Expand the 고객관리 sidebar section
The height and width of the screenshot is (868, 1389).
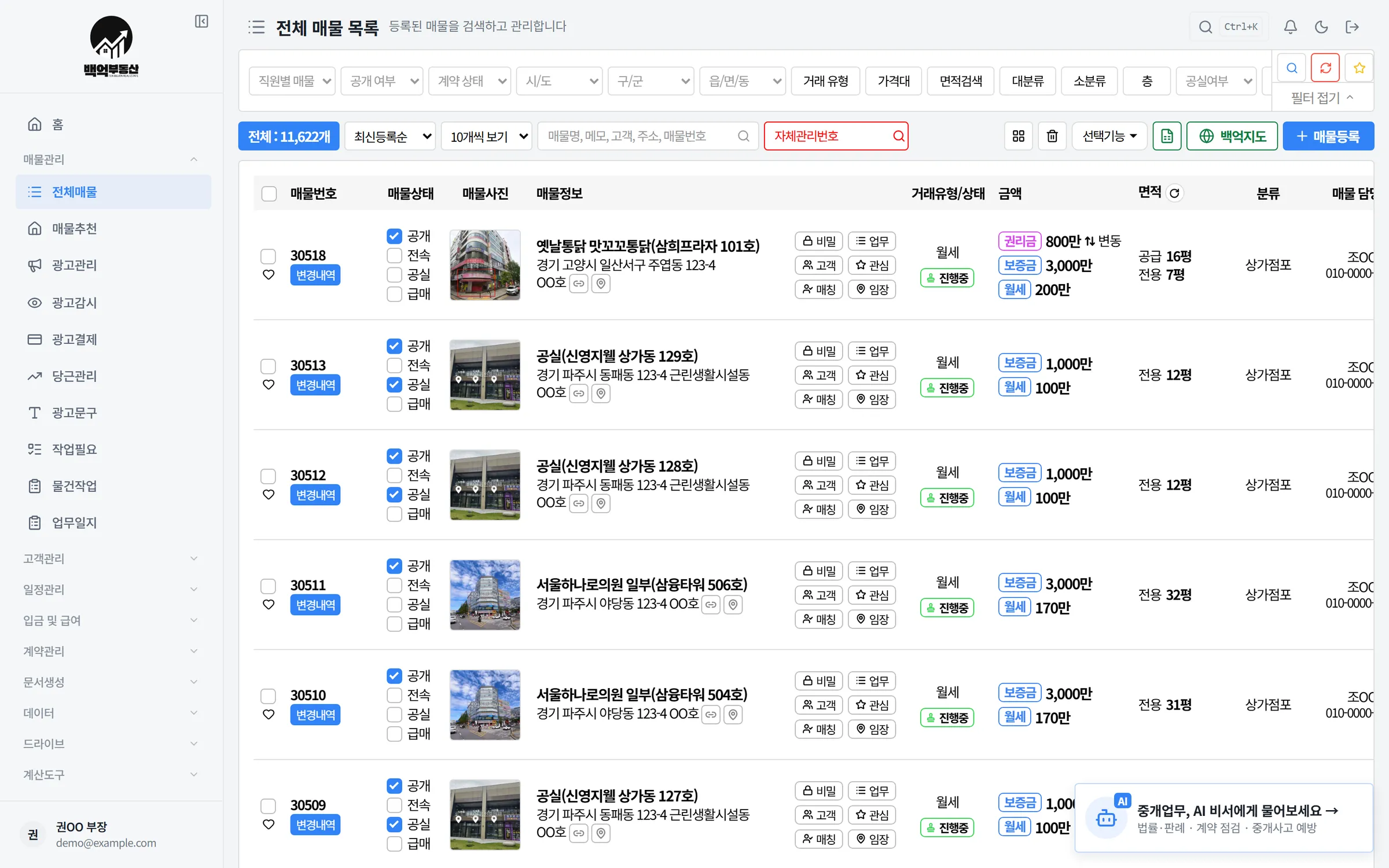pos(110,558)
